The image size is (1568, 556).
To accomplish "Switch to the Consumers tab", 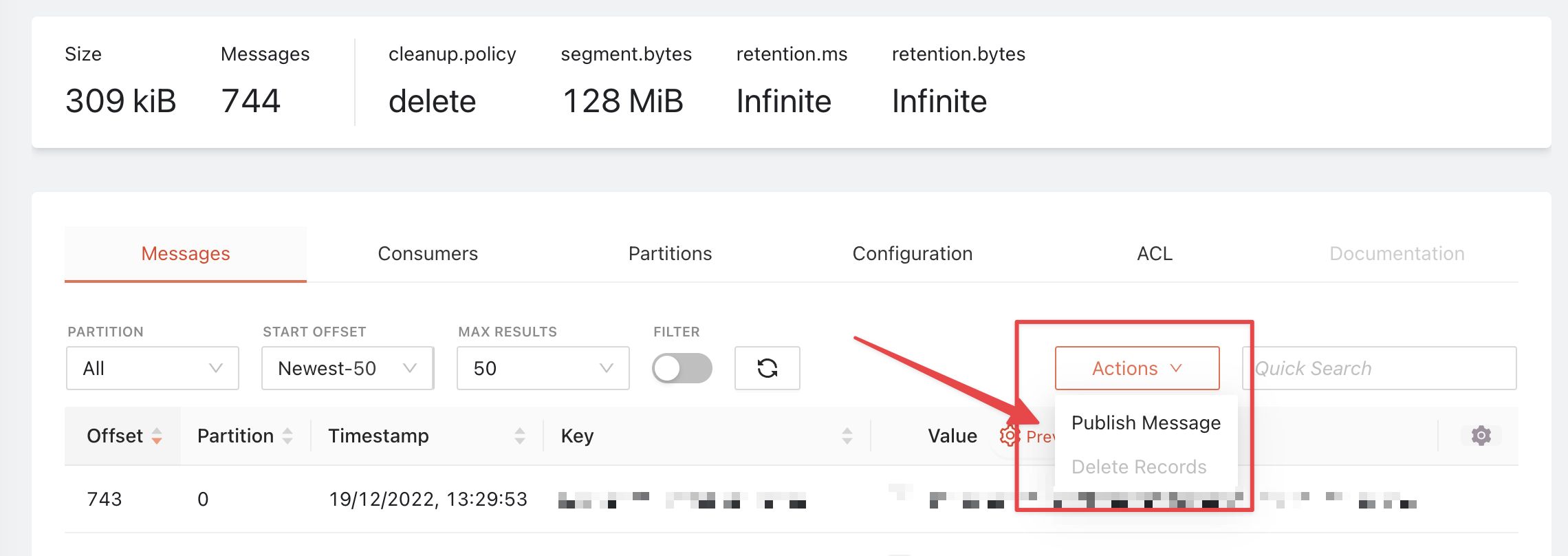I will (427, 253).
